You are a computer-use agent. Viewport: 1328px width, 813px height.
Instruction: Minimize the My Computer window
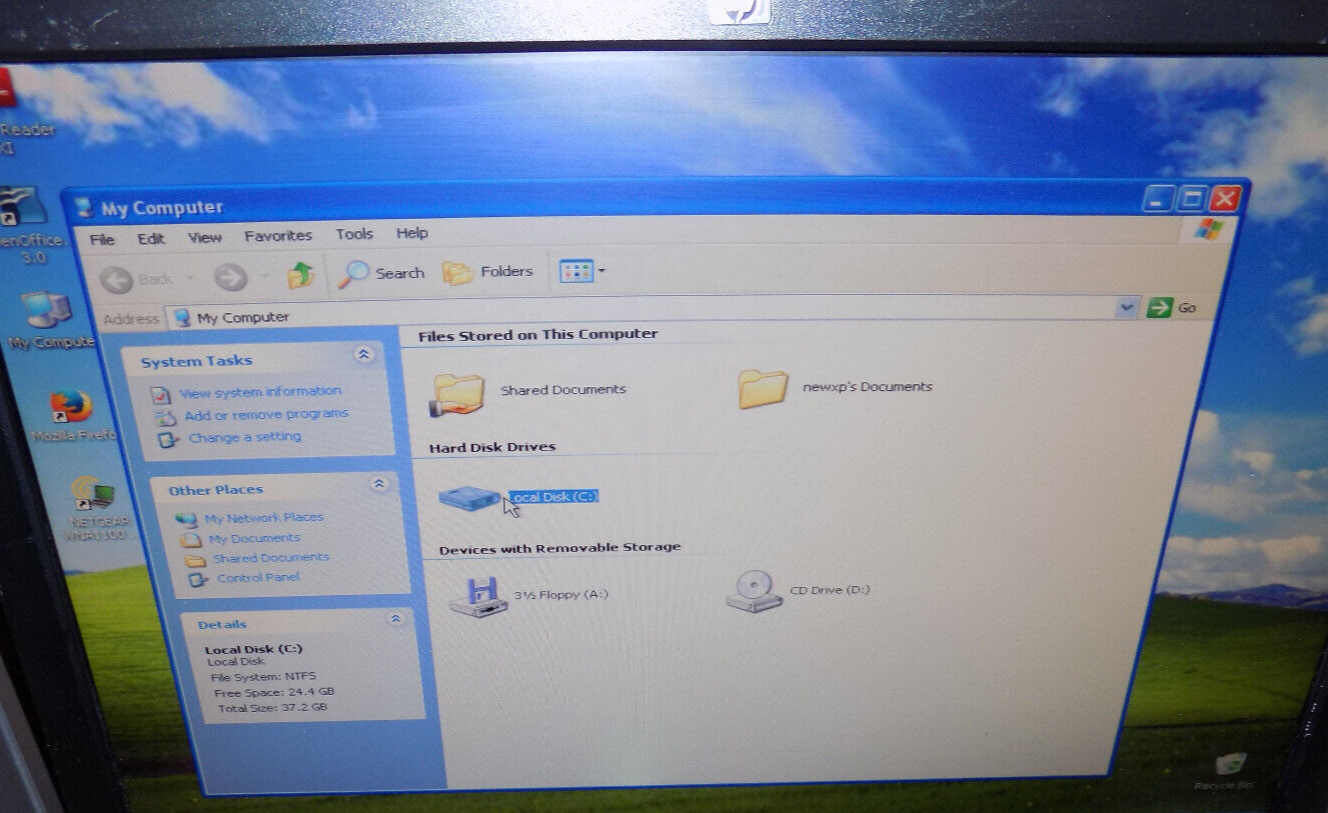tap(1159, 198)
